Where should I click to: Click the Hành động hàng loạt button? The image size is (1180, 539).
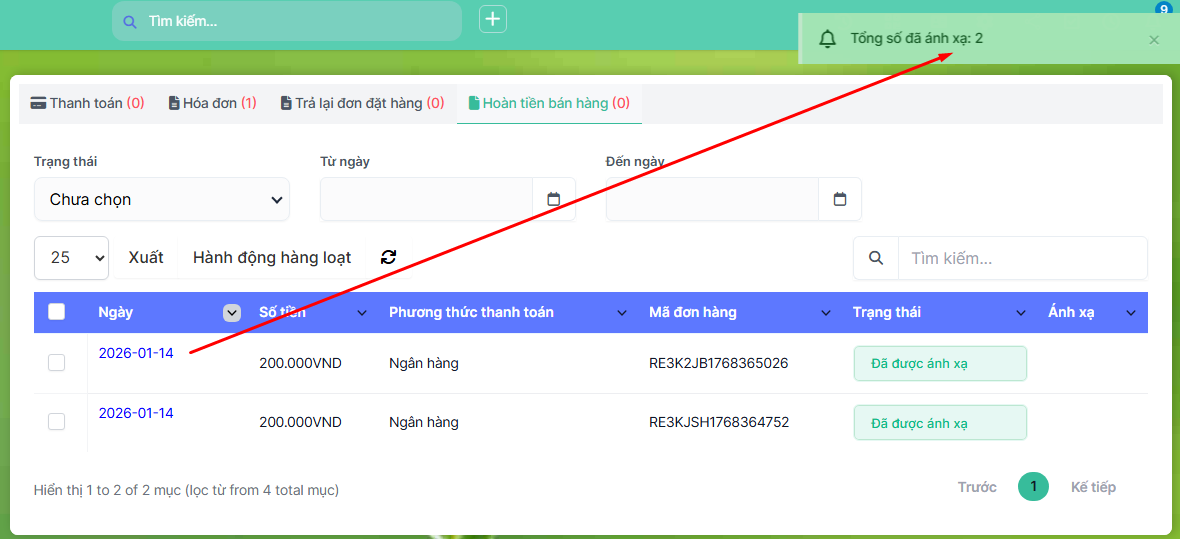point(272,257)
